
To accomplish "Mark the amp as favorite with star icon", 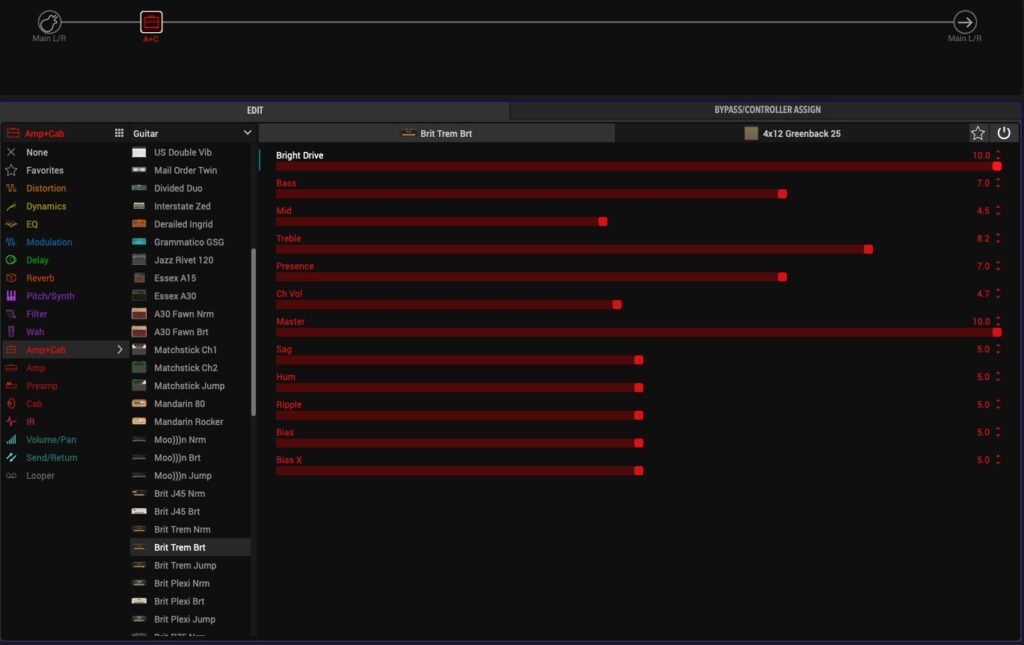I will (x=977, y=133).
